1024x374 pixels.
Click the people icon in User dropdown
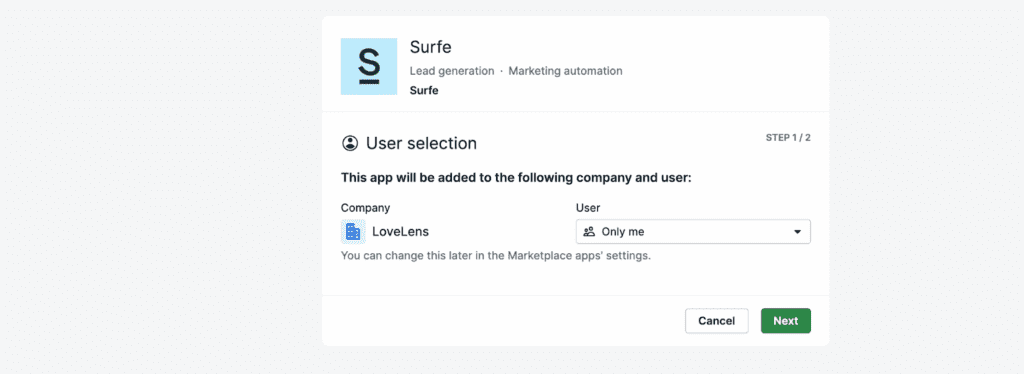pos(589,232)
